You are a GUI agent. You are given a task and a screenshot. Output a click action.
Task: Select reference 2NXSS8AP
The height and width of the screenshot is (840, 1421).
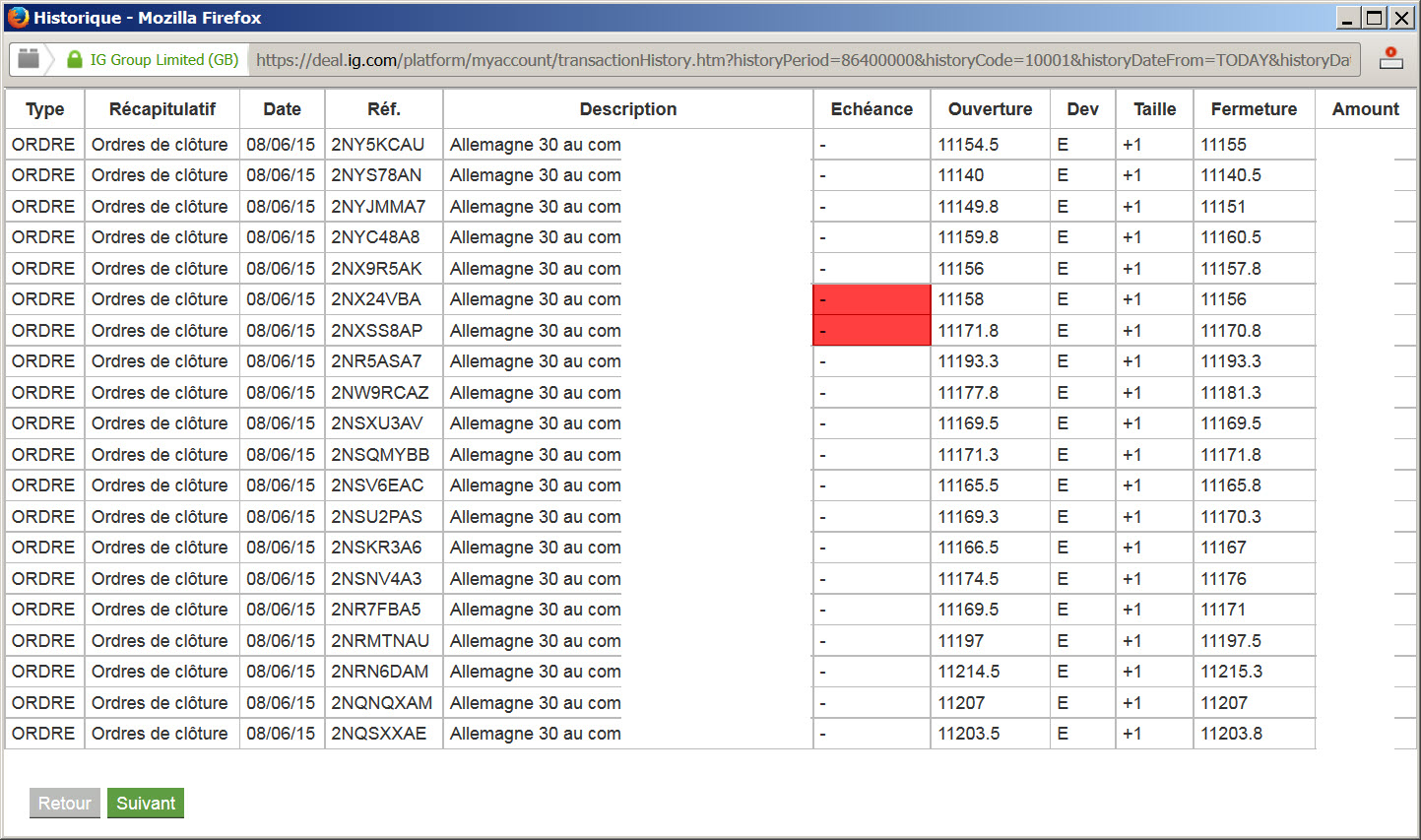pos(377,331)
